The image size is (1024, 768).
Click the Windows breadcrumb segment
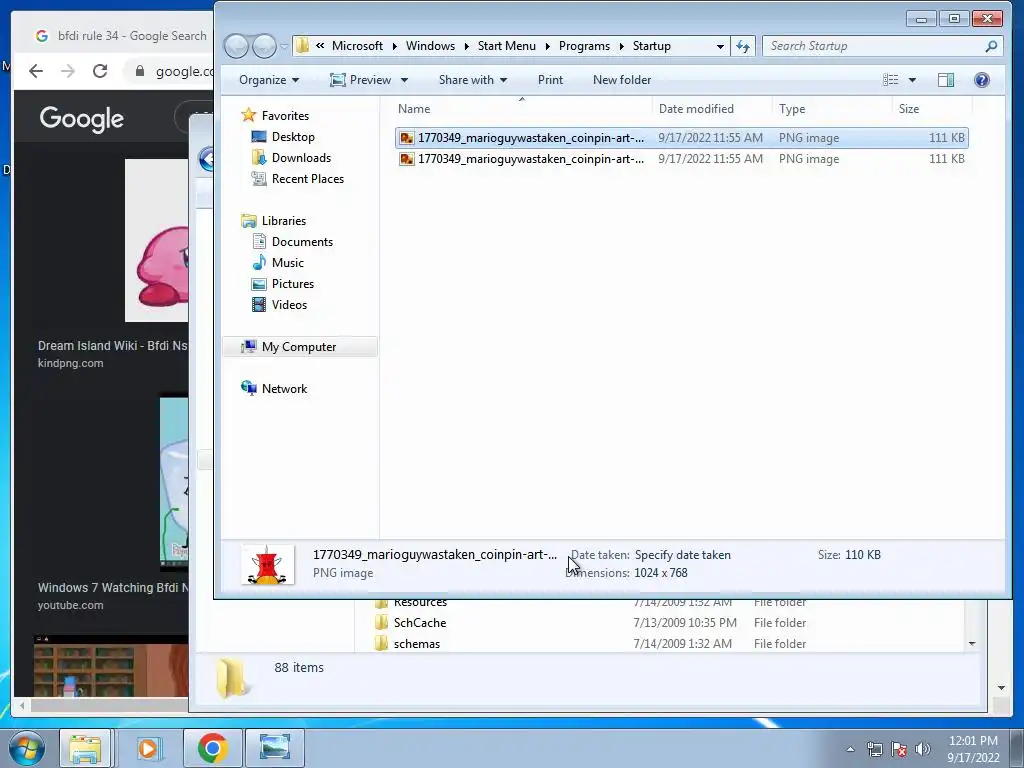pos(430,46)
